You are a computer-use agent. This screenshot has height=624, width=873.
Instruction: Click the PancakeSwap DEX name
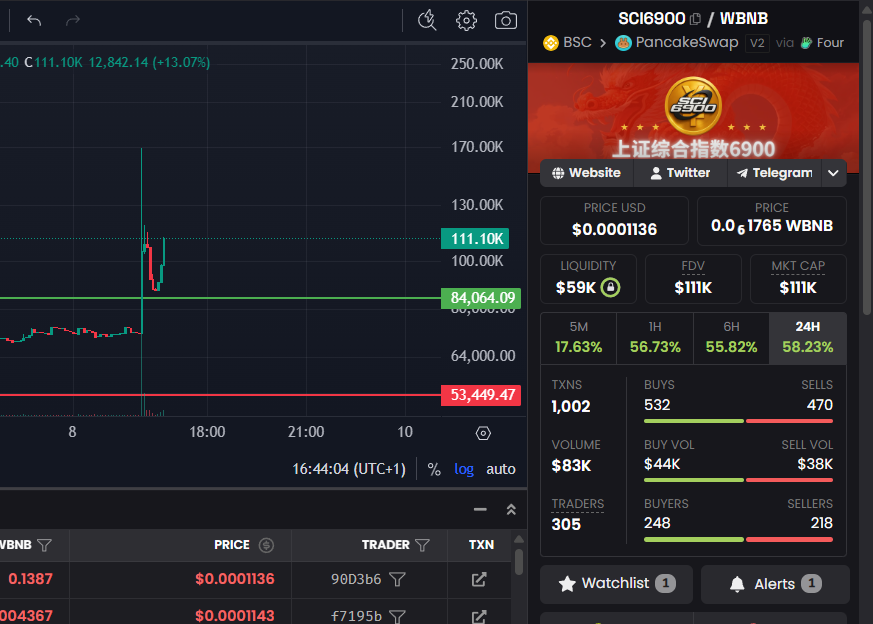pos(686,43)
